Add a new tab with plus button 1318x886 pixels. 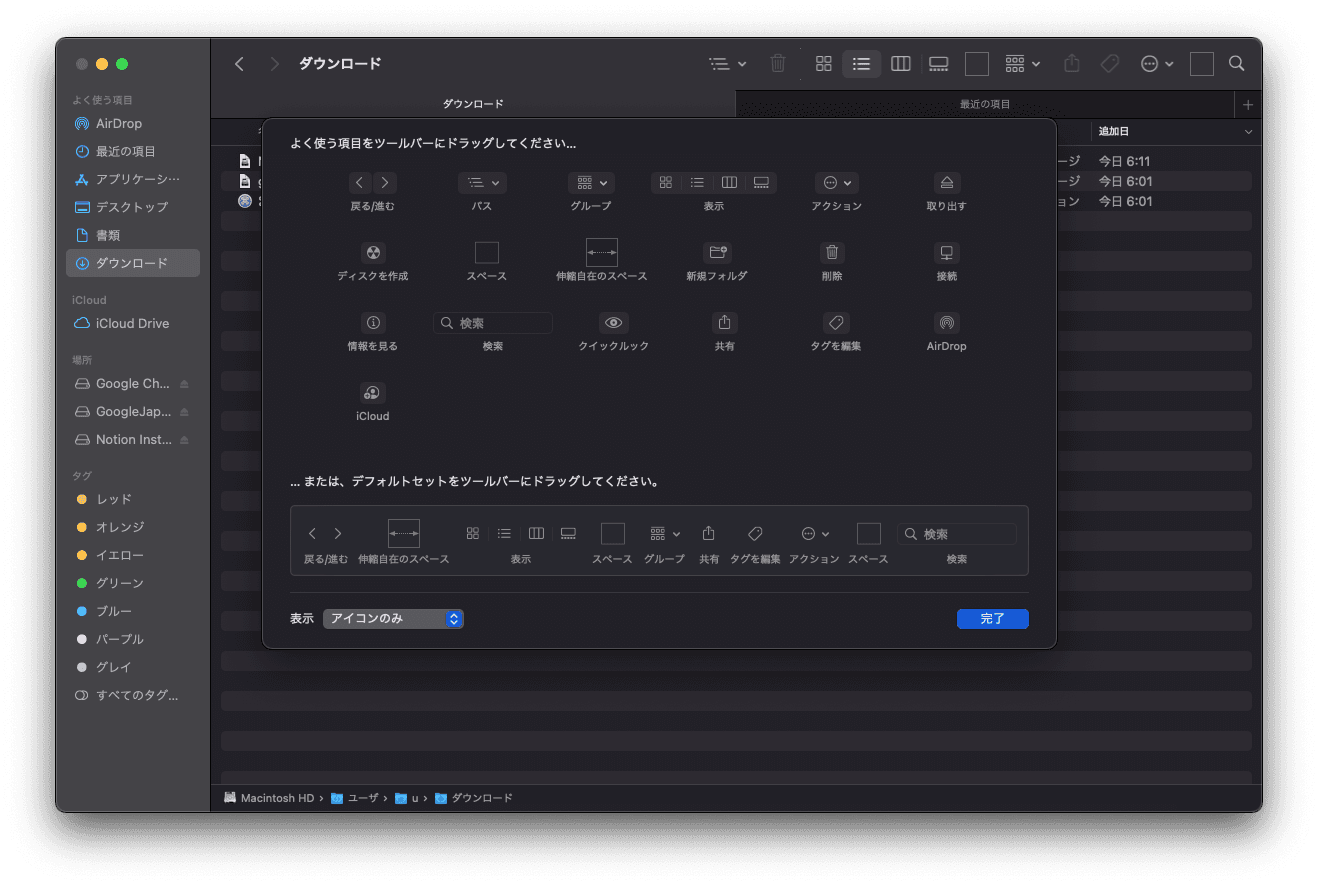[1248, 104]
